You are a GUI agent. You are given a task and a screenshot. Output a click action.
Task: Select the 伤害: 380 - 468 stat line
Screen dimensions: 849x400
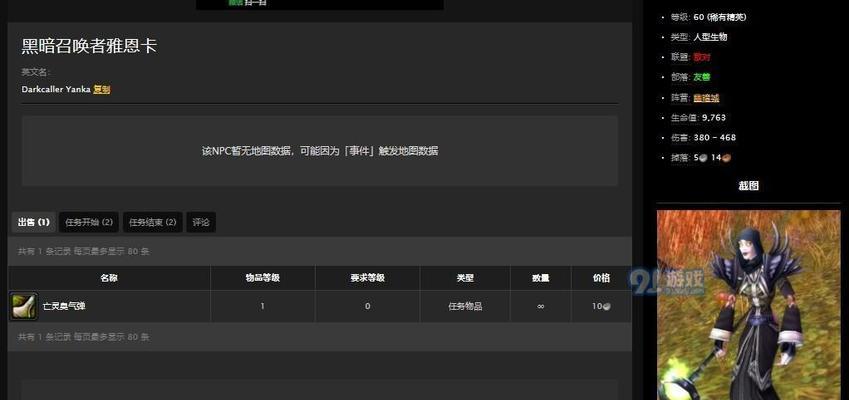[x=703, y=137]
